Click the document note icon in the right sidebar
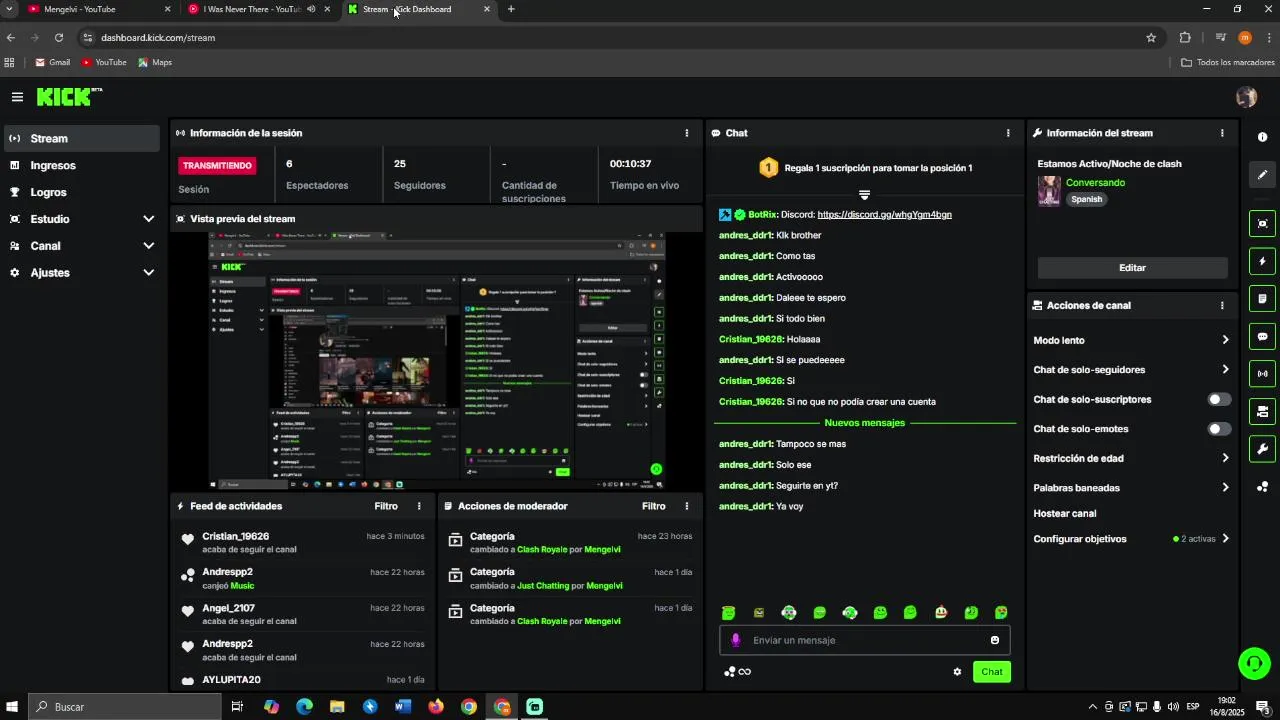This screenshot has width=1280, height=720. click(x=1262, y=299)
